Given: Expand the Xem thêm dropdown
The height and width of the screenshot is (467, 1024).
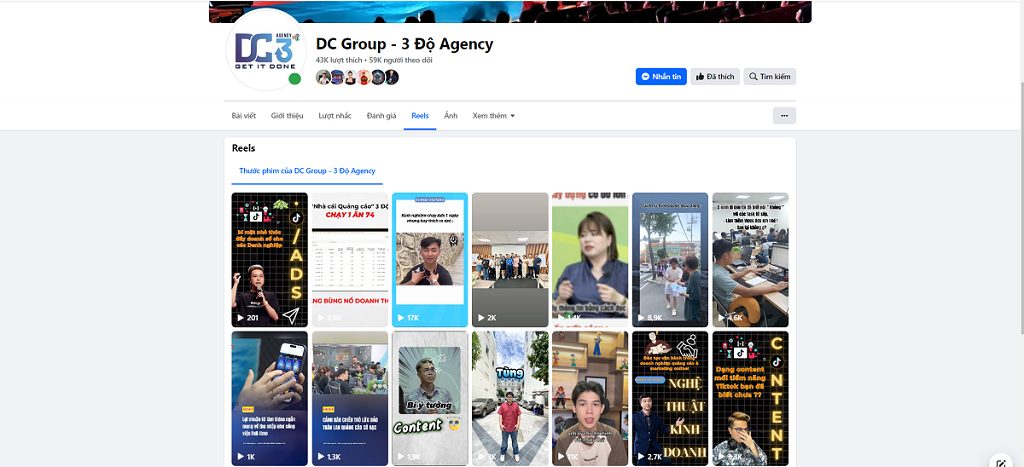Looking at the screenshot, I should (494, 116).
